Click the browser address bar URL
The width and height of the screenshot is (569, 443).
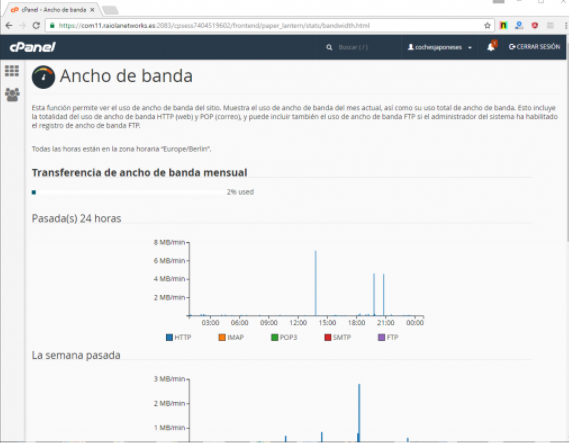pos(214,25)
